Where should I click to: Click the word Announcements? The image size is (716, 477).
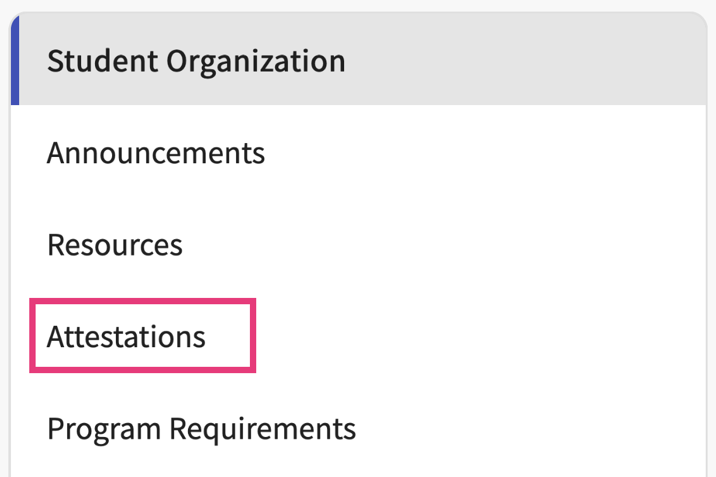pos(156,153)
